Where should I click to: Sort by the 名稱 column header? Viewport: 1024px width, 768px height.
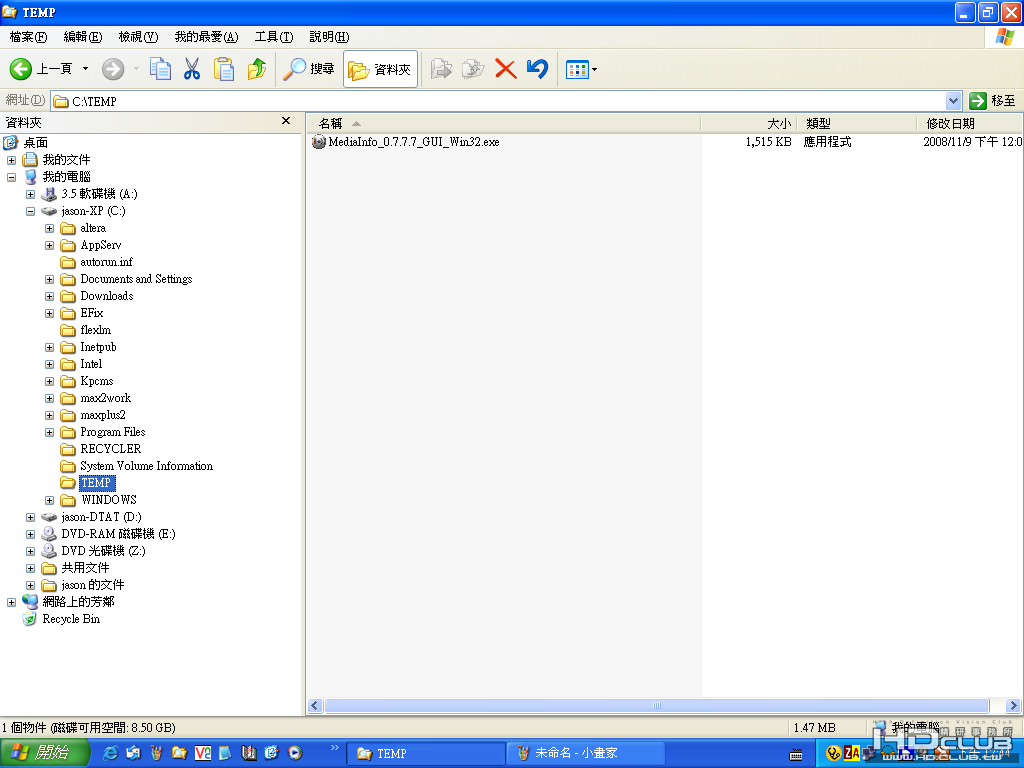coord(503,123)
